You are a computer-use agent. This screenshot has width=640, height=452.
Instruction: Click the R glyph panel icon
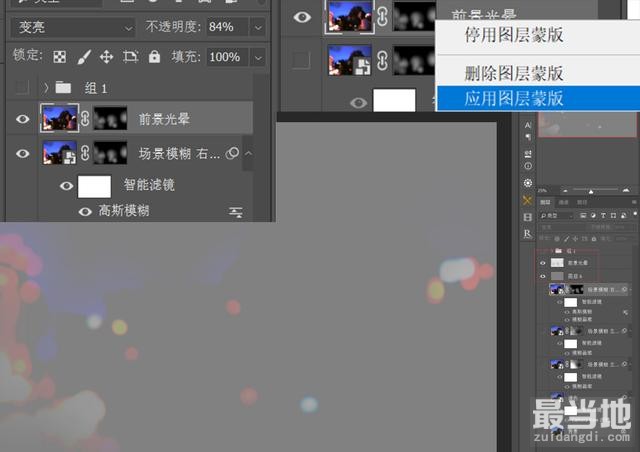click(x=527, y=234)
